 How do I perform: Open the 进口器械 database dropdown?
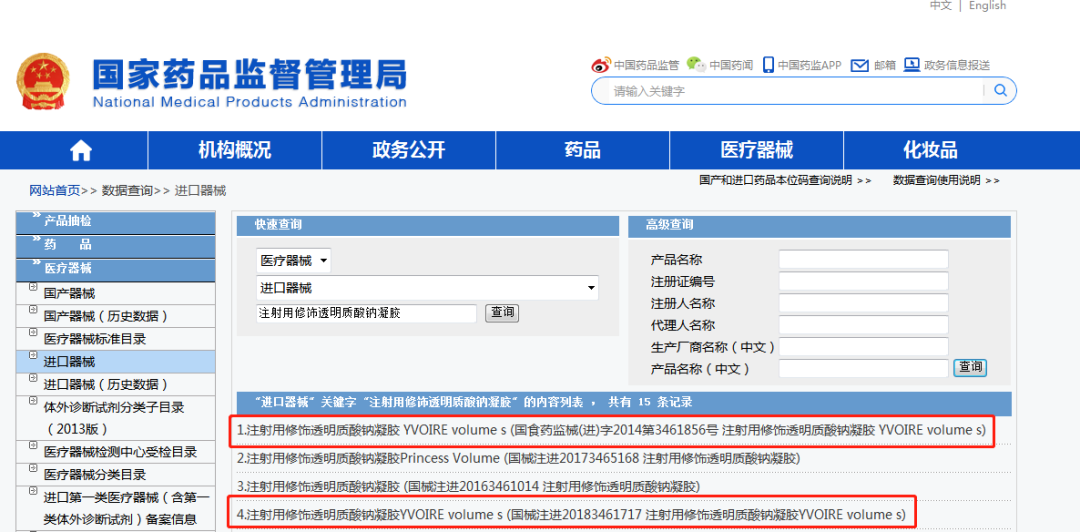point(427,288)
